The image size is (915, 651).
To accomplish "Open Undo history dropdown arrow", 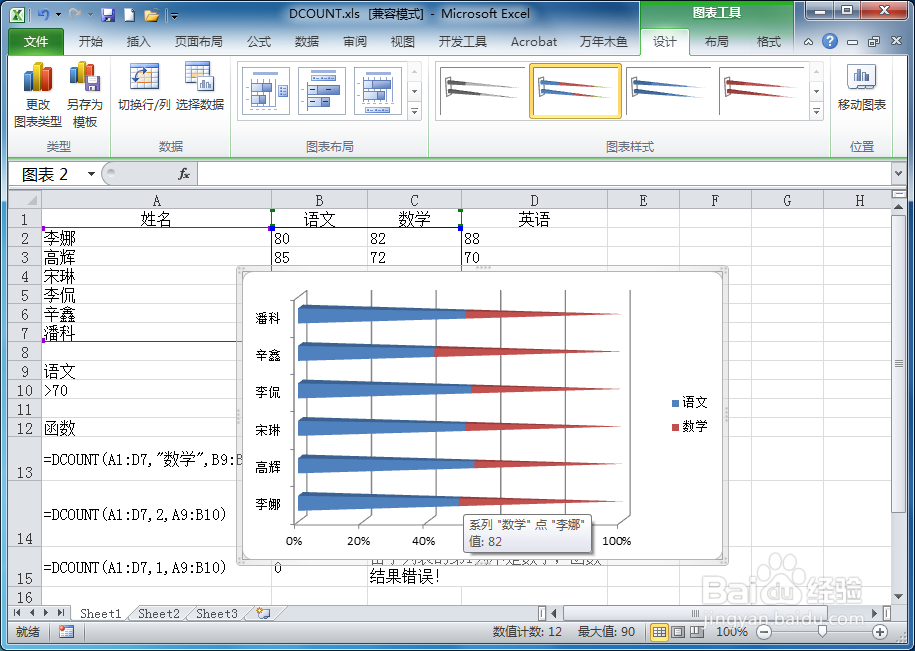I will [x=59, y=15].
